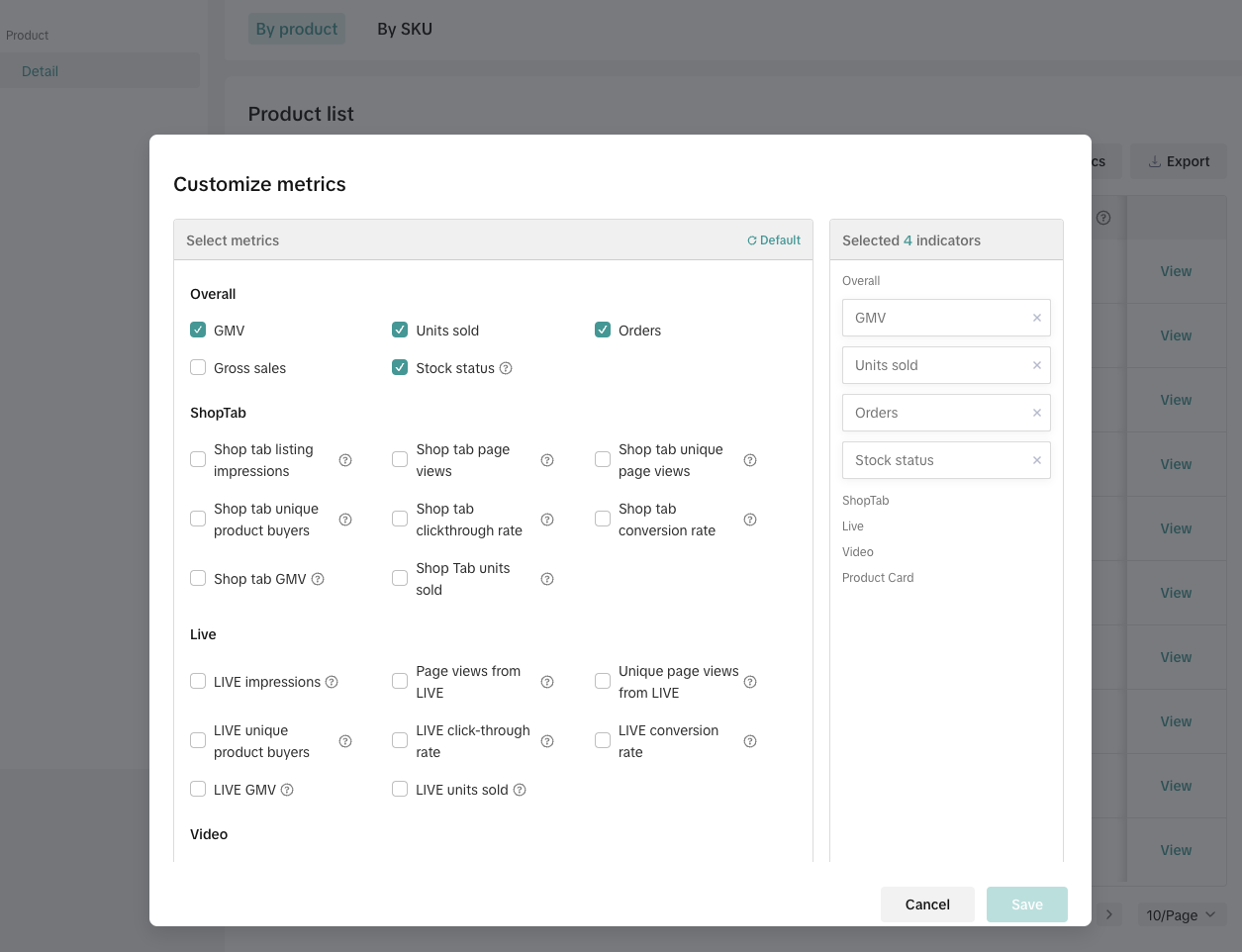Tick the Shop tab page views checkbox
1242x952 pixels.
coord(400,460)
